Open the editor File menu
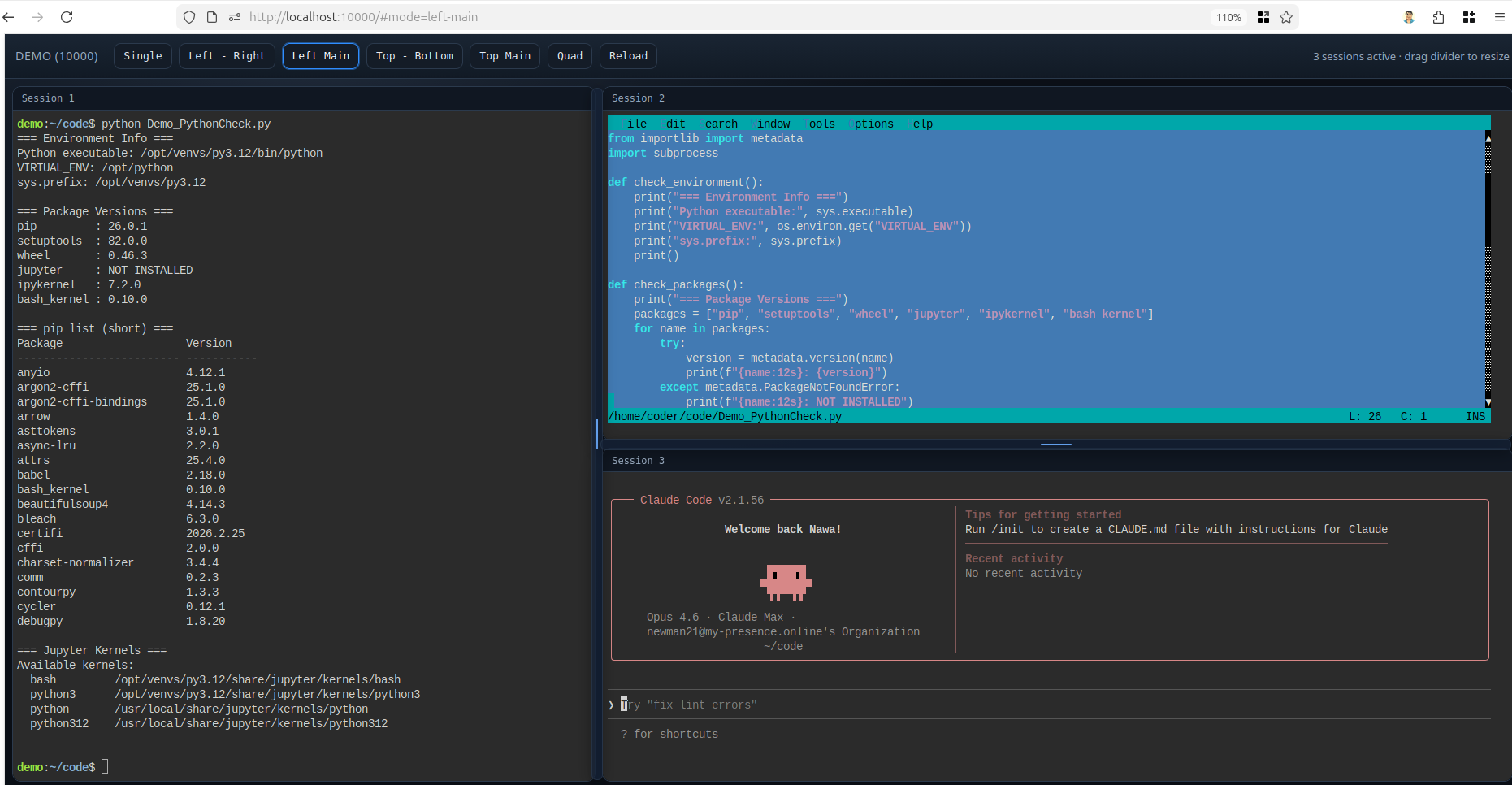This screenshot has height=785, width=1512. pyautogui.click(x=634, y=124)
